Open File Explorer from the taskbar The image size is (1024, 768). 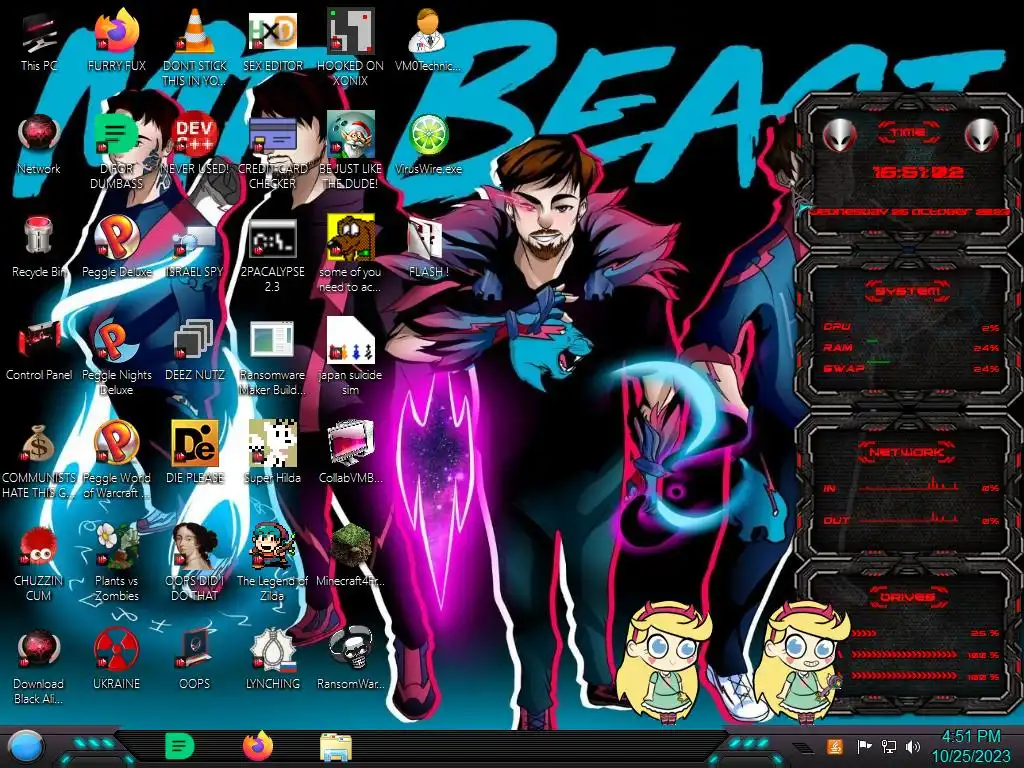pos(336,747)
